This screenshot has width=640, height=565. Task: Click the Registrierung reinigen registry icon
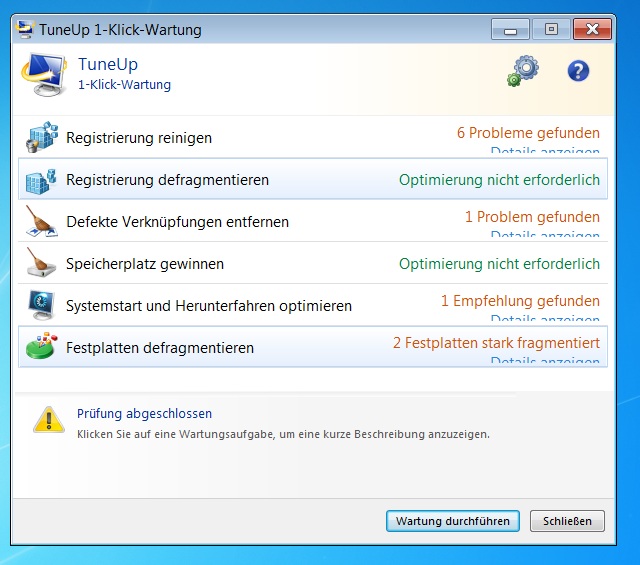[x=42, y=137]
